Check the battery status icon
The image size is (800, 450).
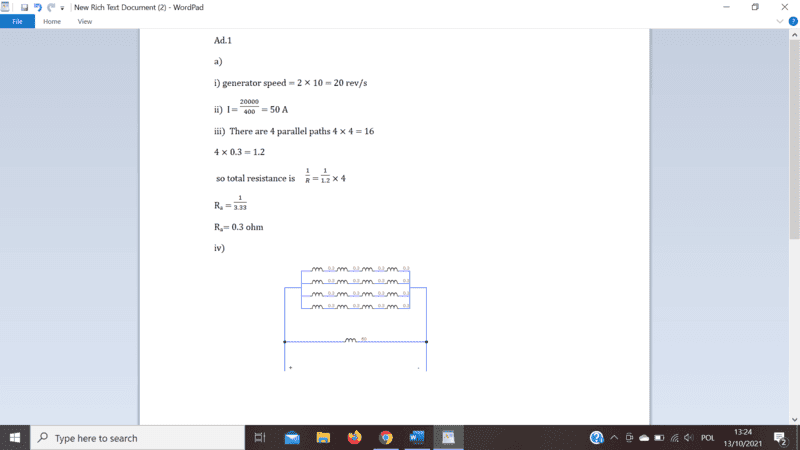[659, 438]
